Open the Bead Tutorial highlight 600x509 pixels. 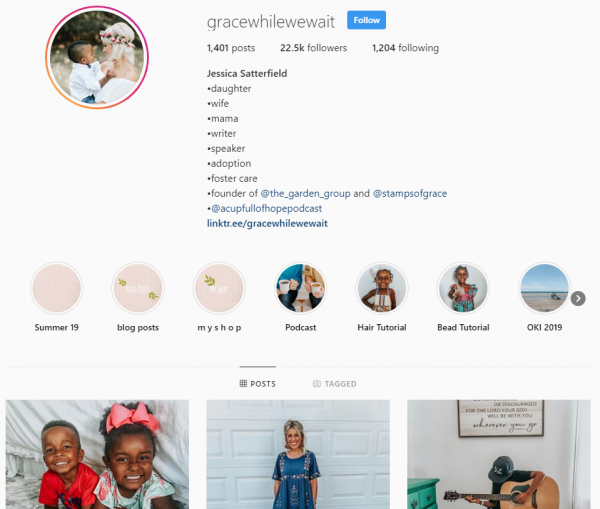463,288
